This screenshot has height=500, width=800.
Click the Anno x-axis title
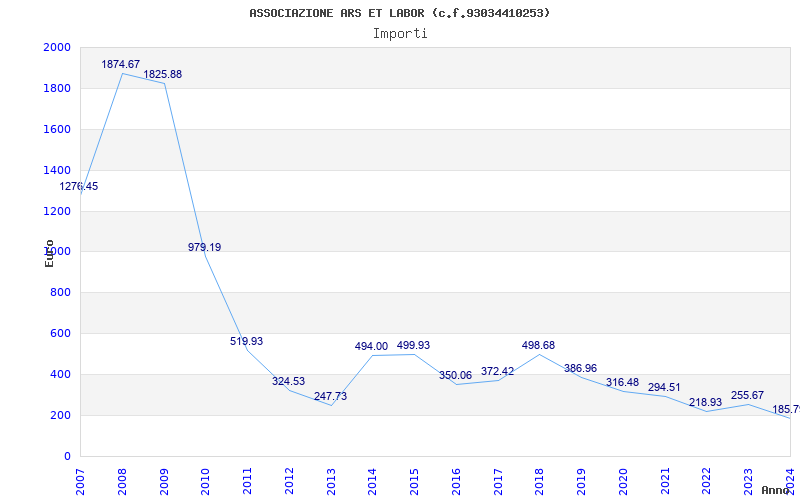coord(778,490)
